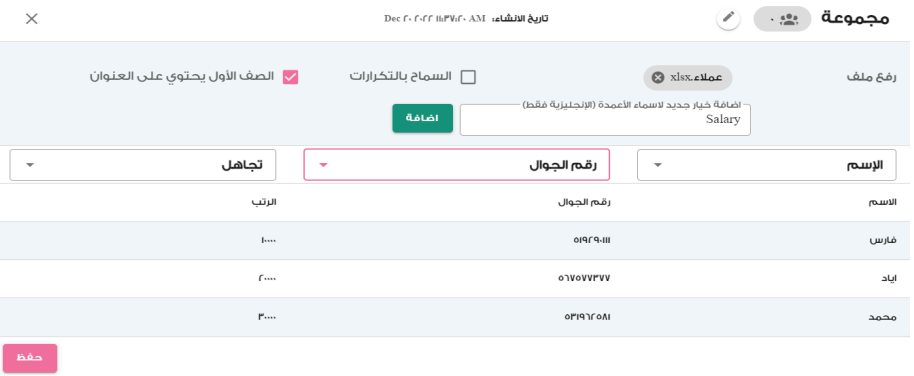Click the الرتب table column header
914x376 pixels.
(264, 202)
